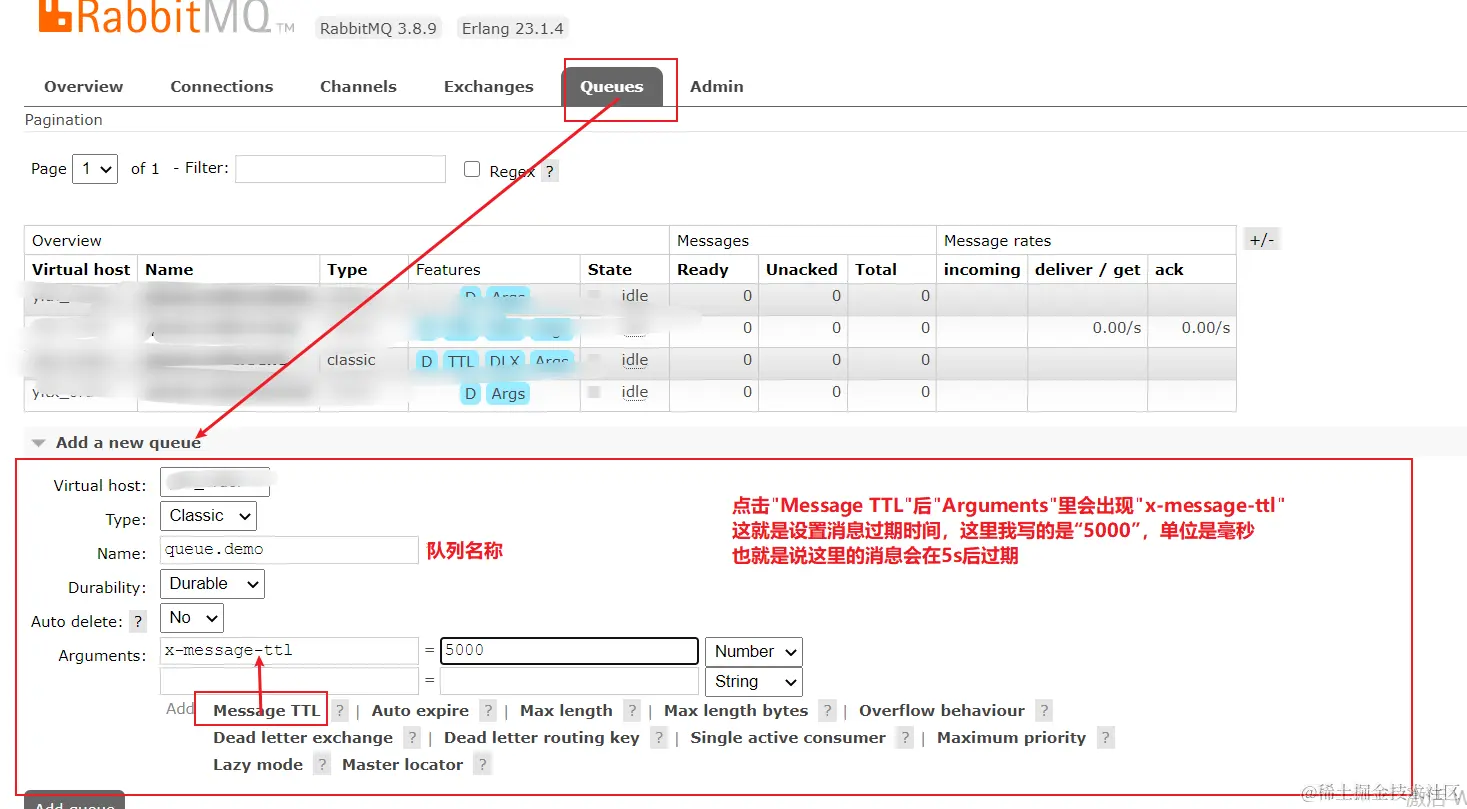Viewport: 1467px width, 809px height.
Task: Switch to the Connections tab
Action: click(222, 86)
